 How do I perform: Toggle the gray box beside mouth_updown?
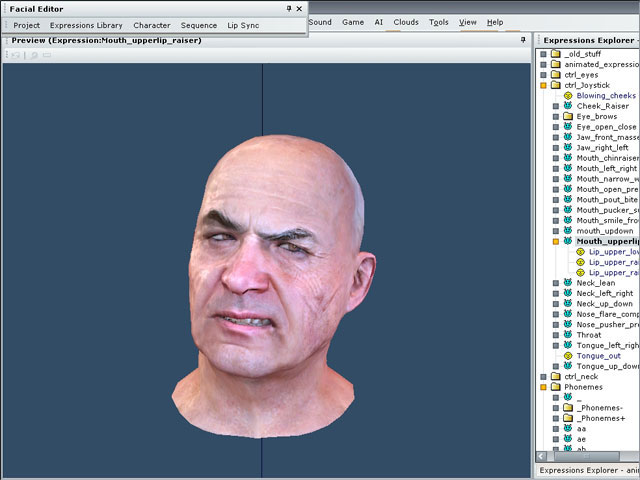click(556, 231)
